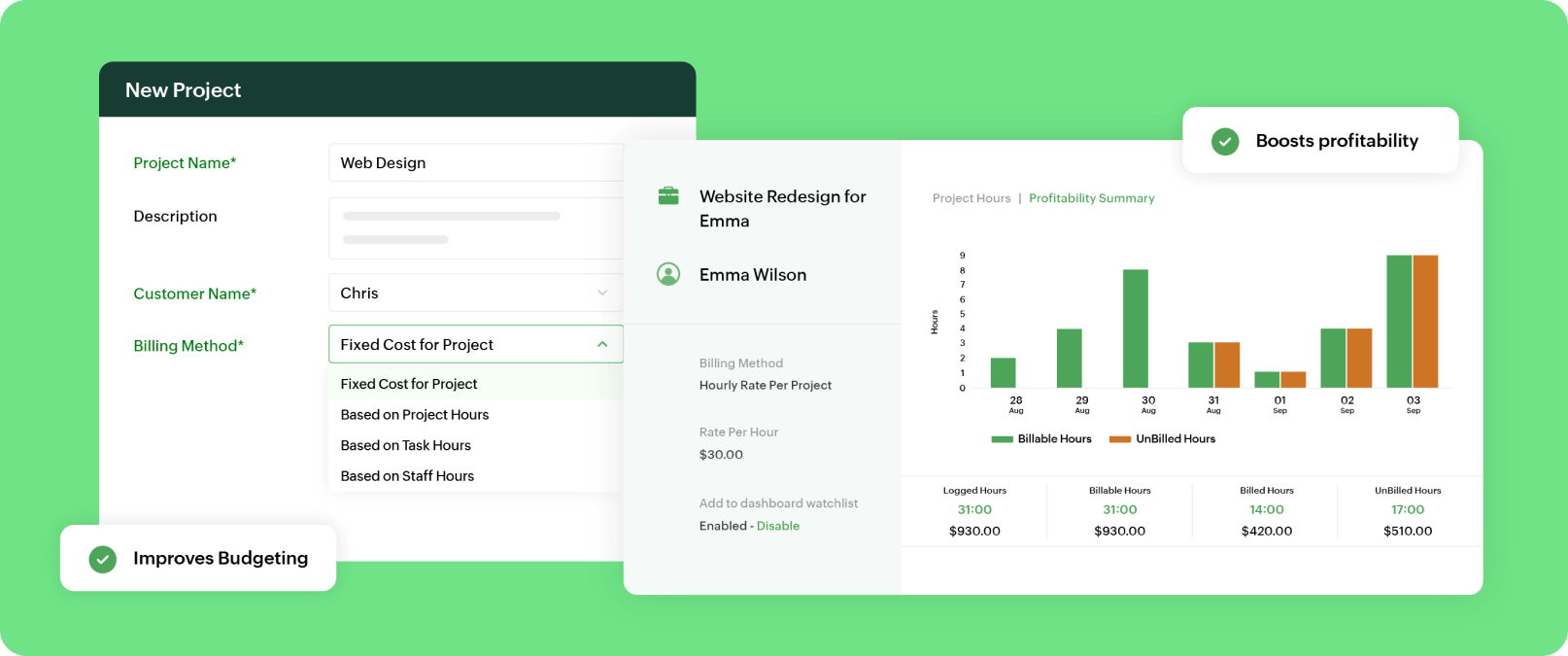Click the Project Name input field
The width and height of the screenshot is (1568, 656).
pos(475,162)
